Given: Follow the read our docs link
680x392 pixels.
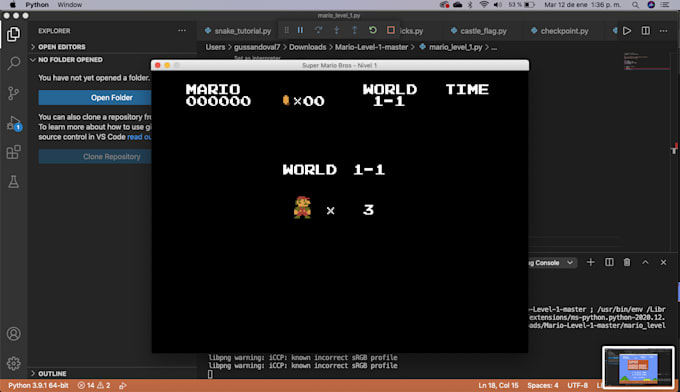Looking at the screenshot, I should (139, 137).
